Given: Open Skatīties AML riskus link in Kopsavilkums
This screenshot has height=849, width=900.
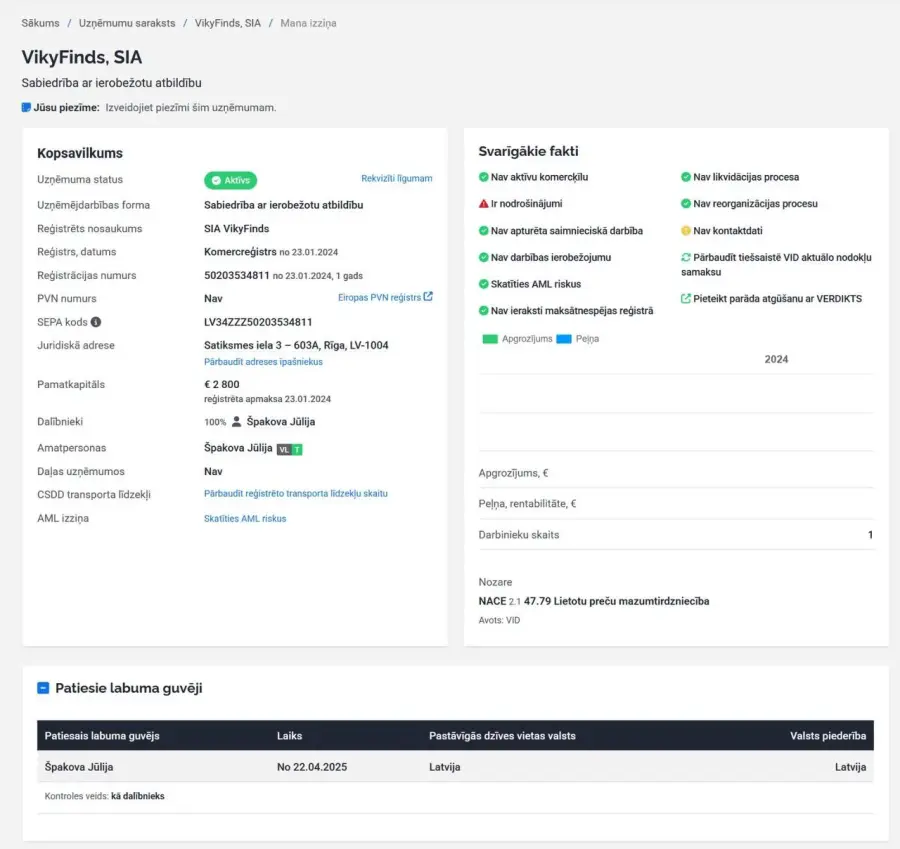Looking at the screenshot, I should (x=245, y=518).
